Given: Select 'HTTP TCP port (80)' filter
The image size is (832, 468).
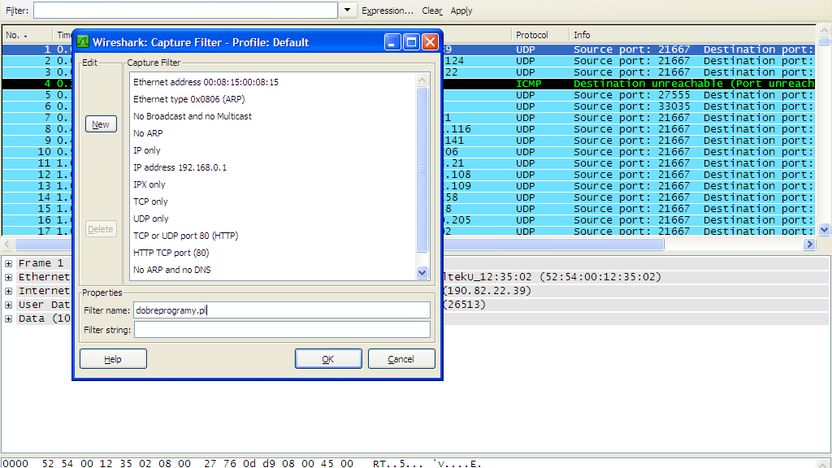Looking at the screenshot, I should click(x=171, y=252).
